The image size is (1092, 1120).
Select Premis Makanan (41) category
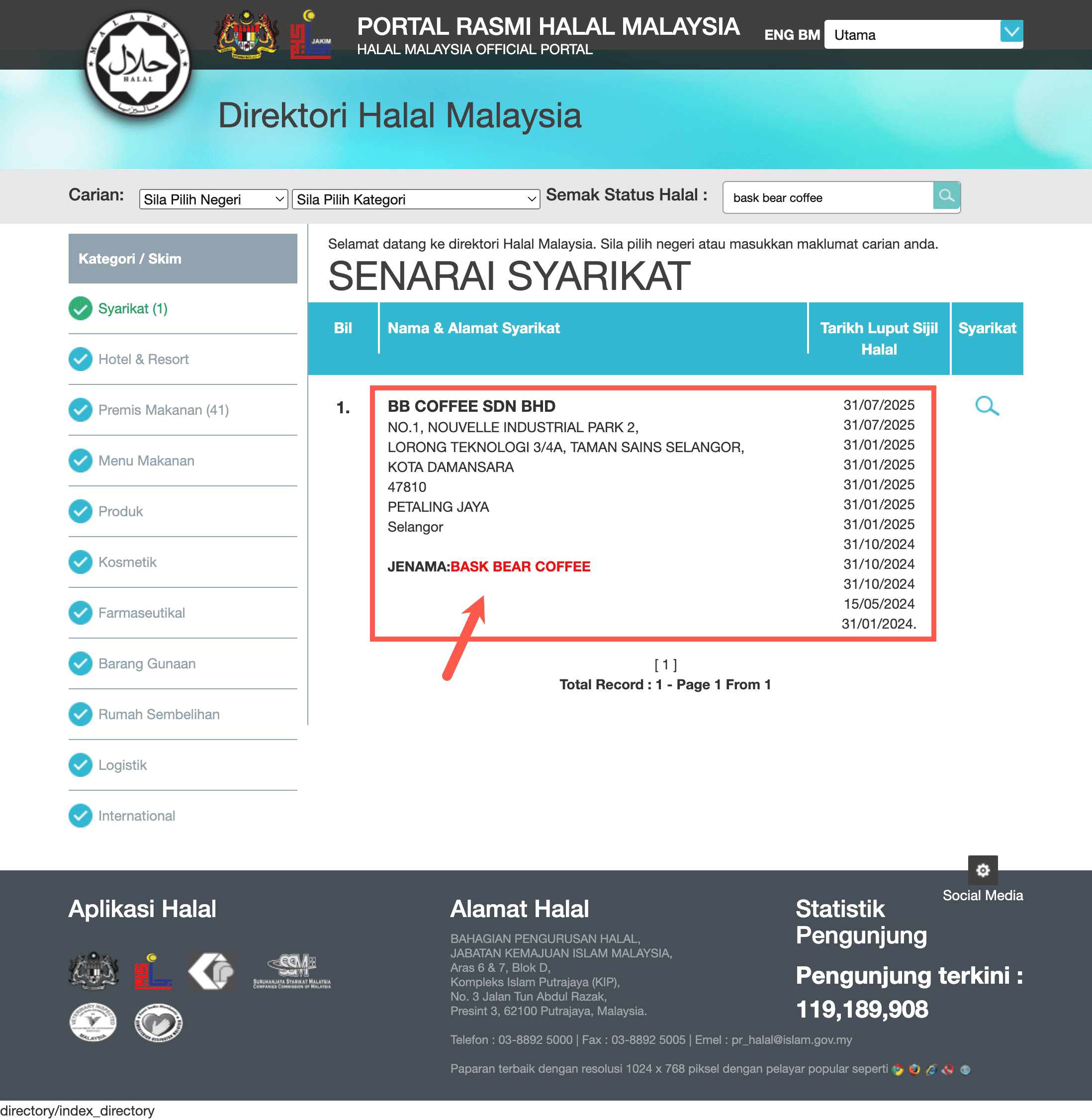(x=164, y=410)
